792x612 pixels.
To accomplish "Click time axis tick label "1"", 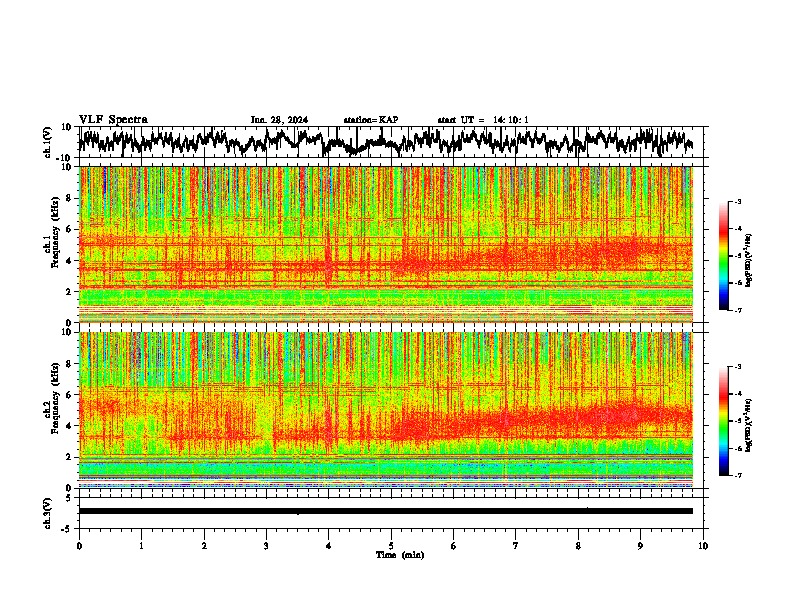I will [141, 546].
